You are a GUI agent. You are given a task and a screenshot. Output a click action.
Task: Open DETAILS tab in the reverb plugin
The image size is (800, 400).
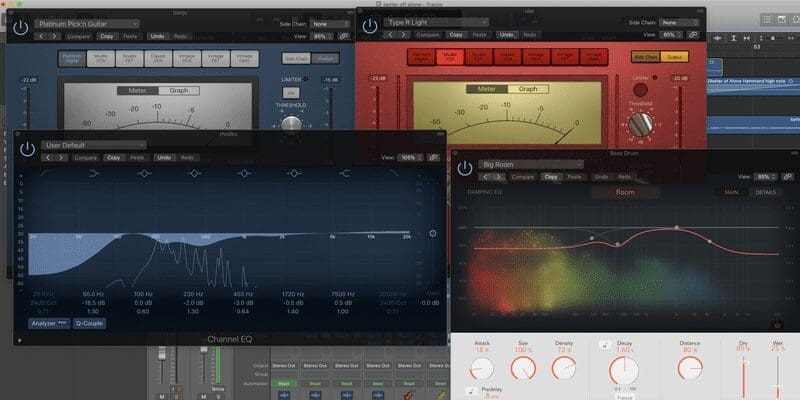click(765, 192)
